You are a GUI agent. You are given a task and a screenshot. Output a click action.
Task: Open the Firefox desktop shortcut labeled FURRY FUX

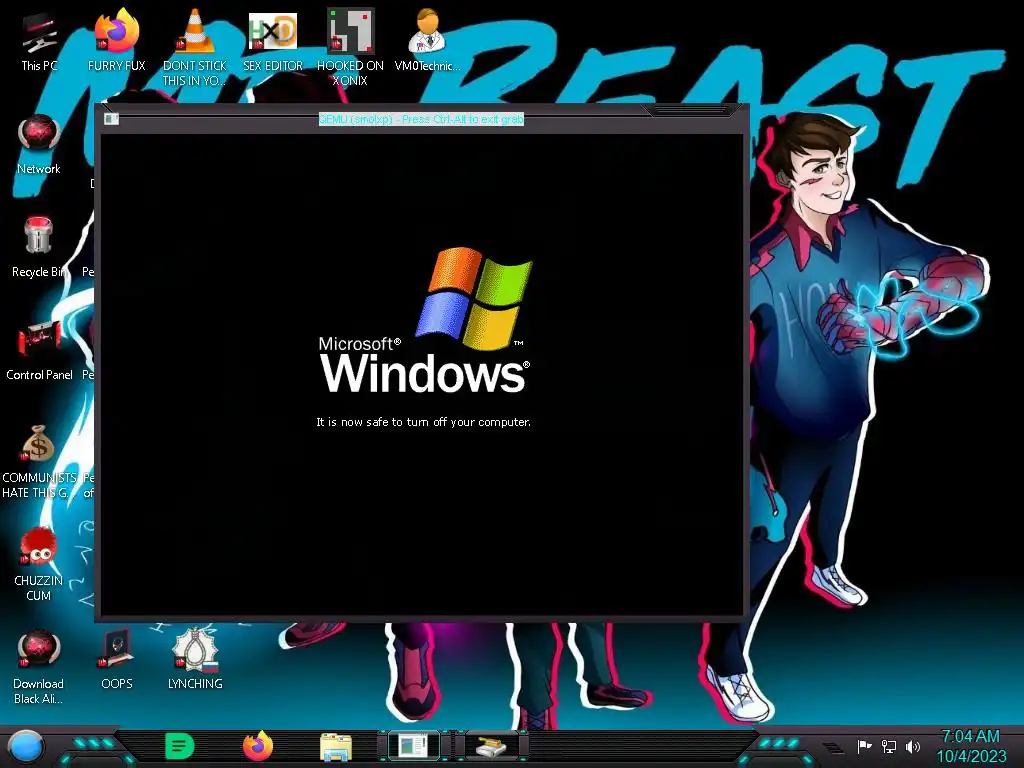click(x=117, y=42)
